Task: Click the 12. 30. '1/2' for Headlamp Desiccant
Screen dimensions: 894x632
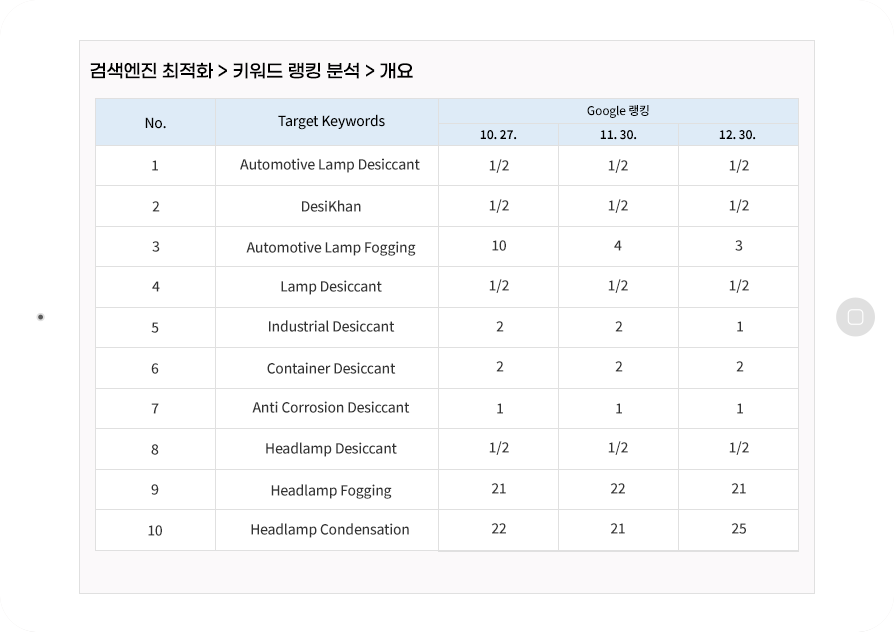Action: (x=739, y=448)
